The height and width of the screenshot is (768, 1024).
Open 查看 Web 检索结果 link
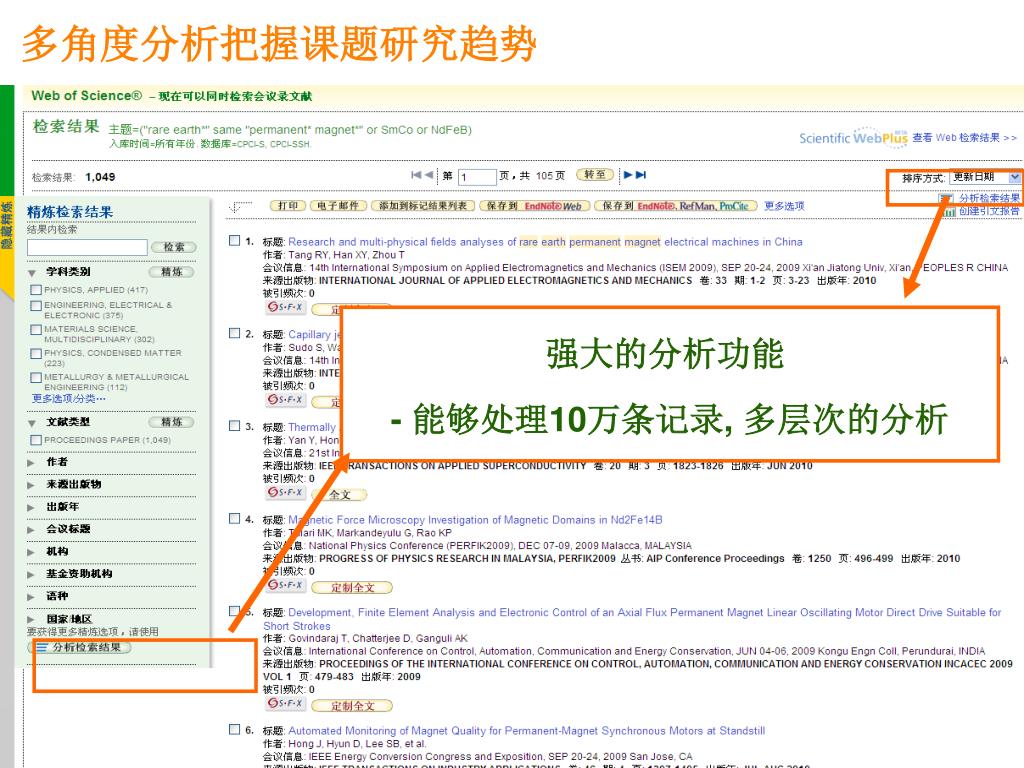(964, 137)
